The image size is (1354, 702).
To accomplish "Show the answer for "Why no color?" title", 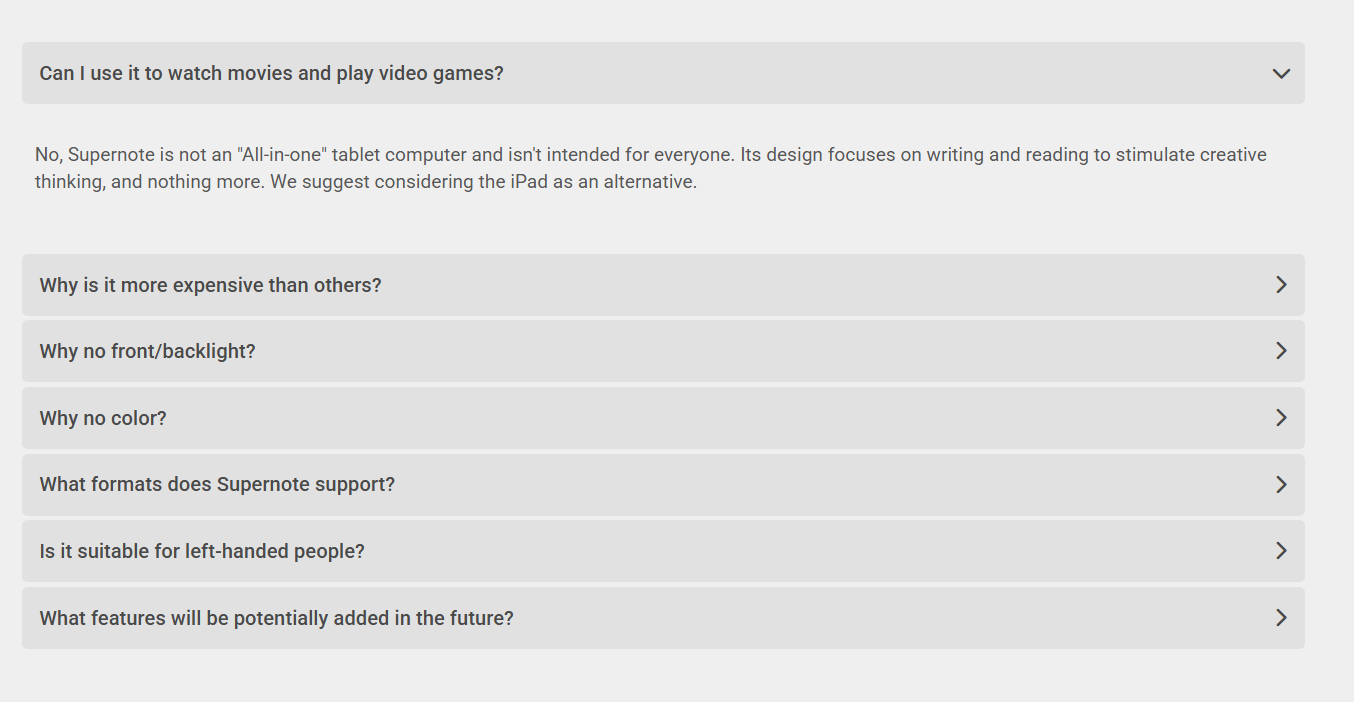I will [x=103, y=418].
